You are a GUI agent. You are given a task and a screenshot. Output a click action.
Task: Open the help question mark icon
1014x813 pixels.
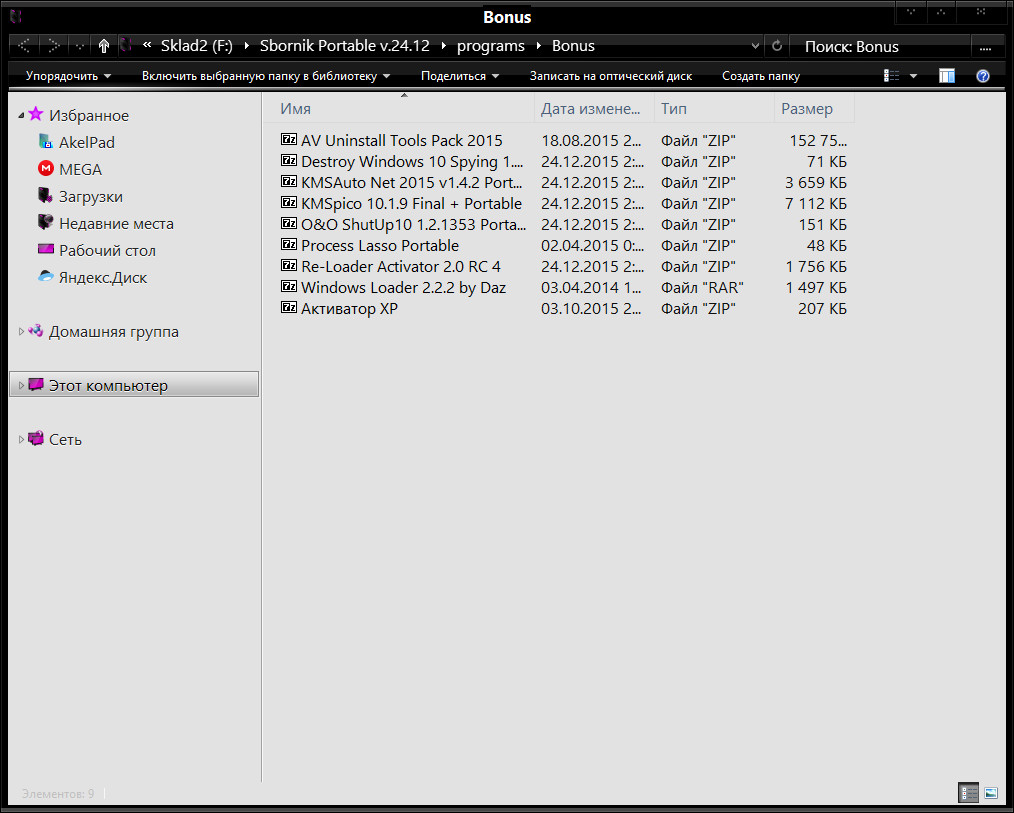[x=982, y=76]
